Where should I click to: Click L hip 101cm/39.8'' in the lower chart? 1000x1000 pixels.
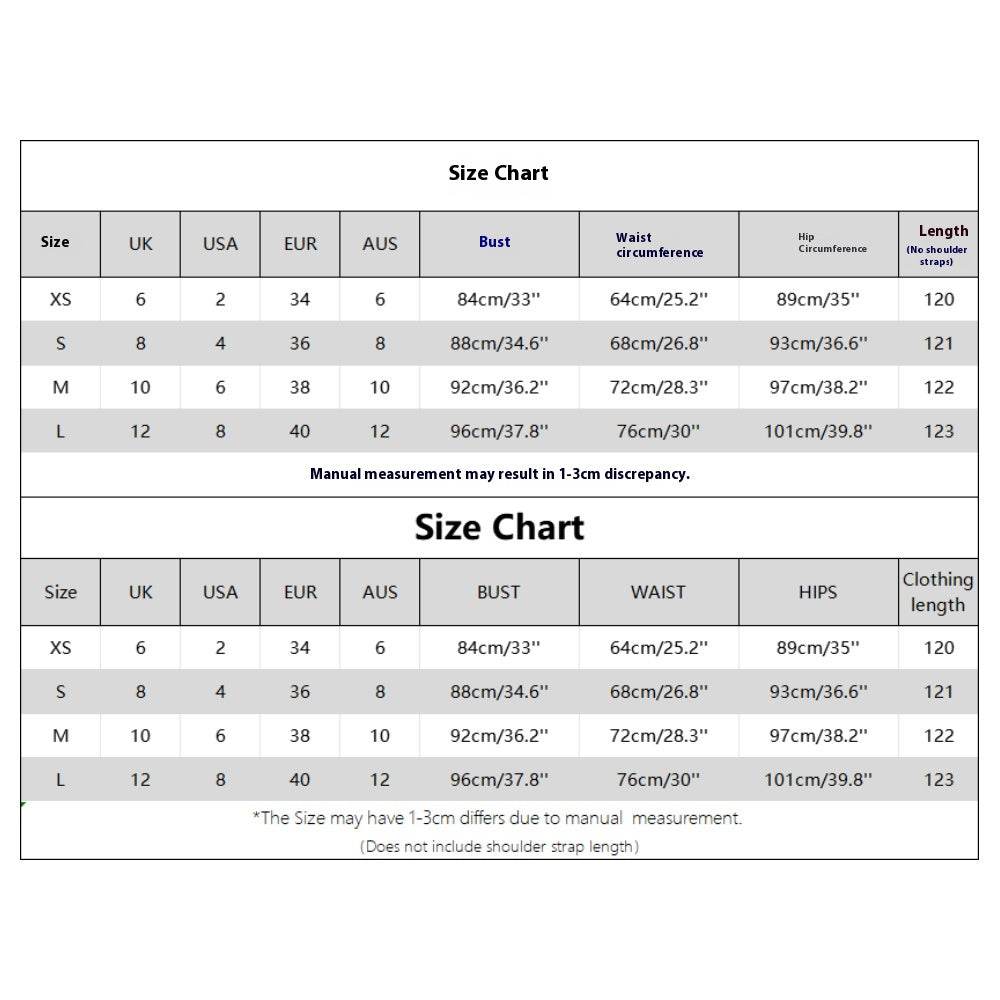818,780
